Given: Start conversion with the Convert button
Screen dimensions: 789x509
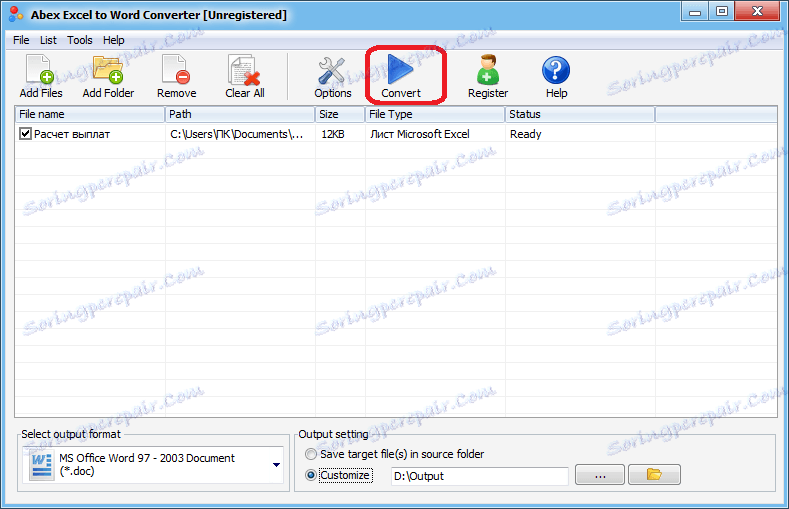Looking at the screenshot, I should (401, 76).
